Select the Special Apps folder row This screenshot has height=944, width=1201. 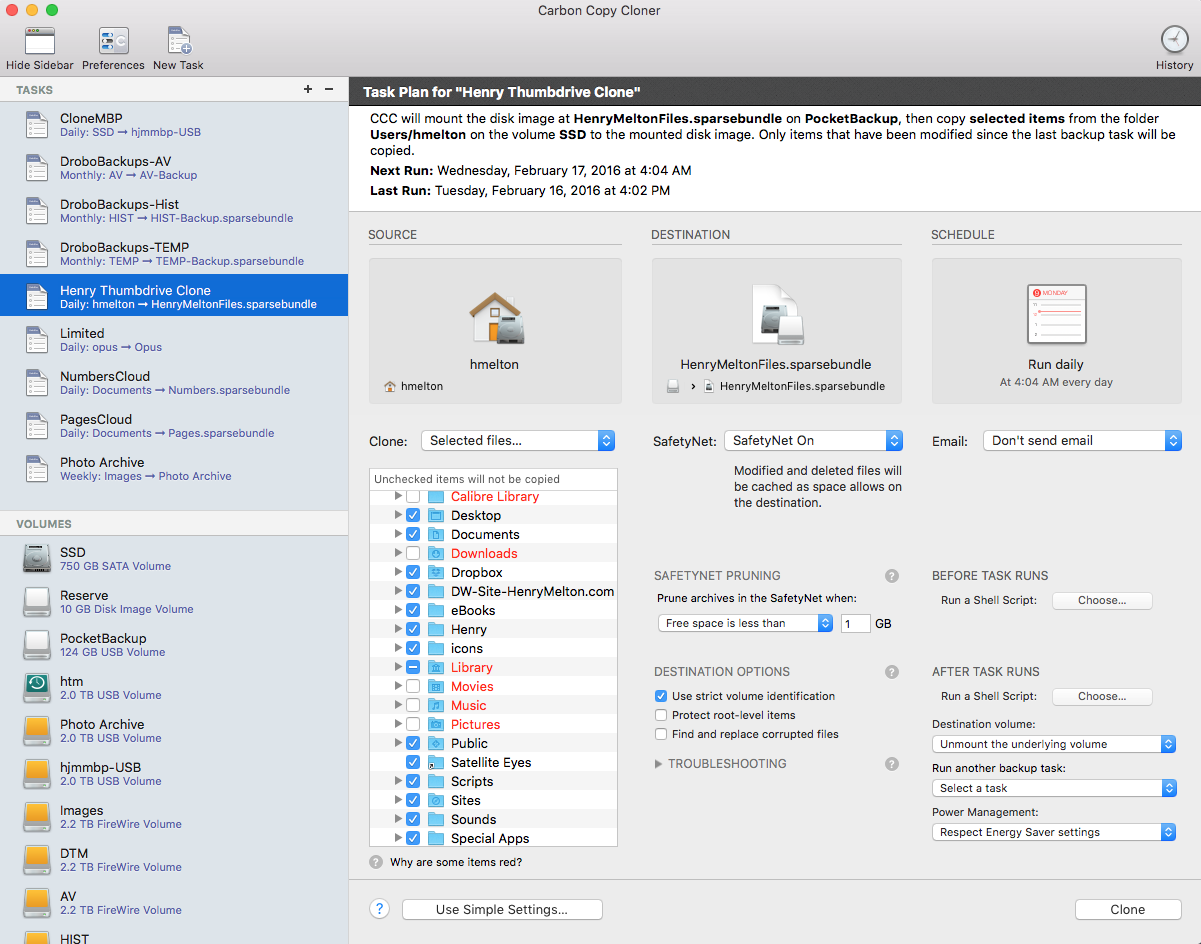493,838
